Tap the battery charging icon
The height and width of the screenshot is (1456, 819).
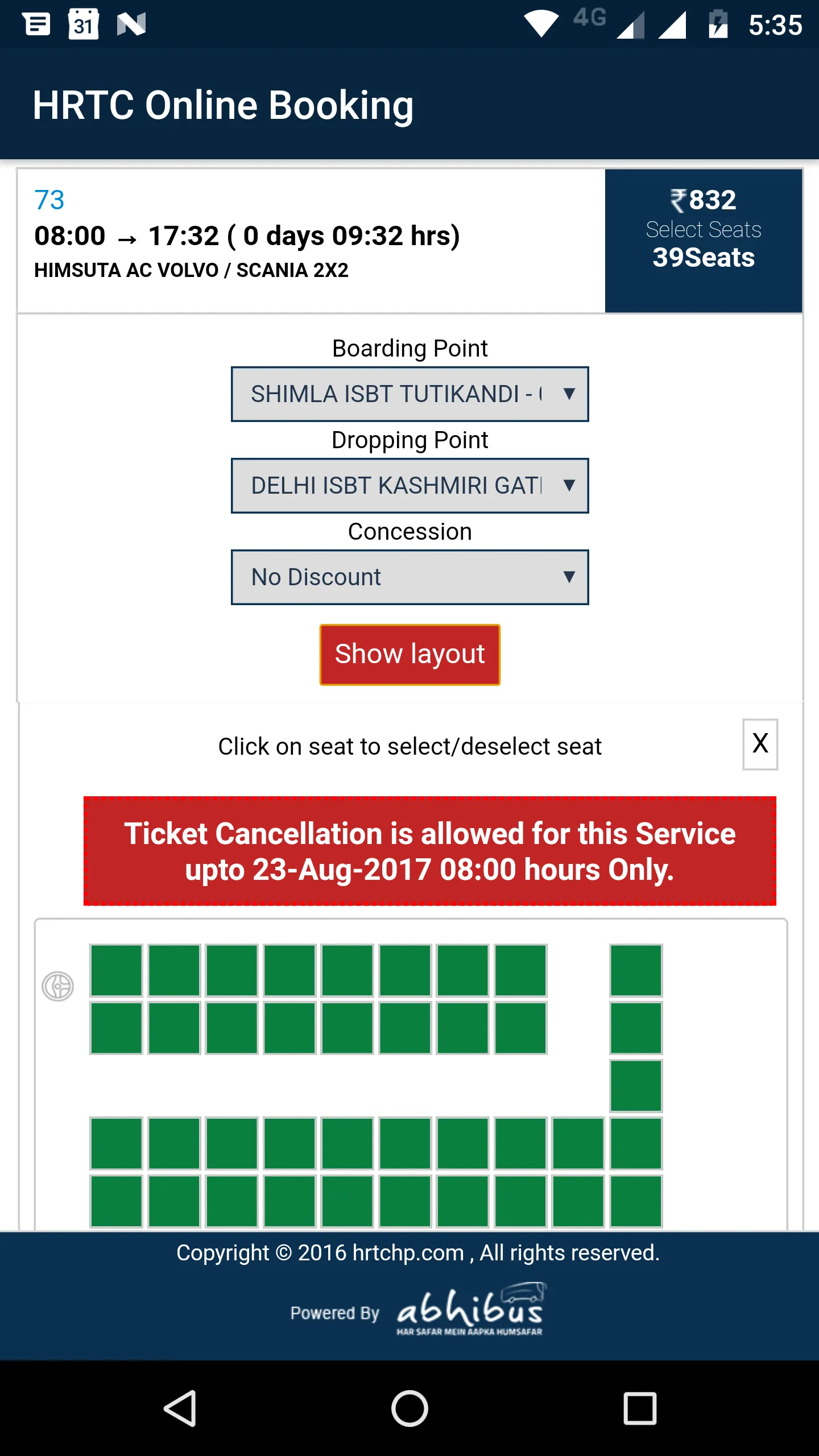pyautogui.click(x=718, y=24)
